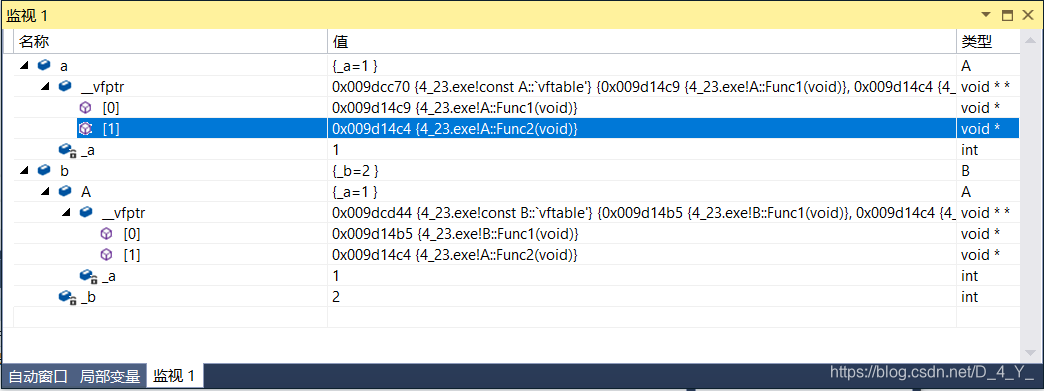Screen dimensions: 1044x391
Task: Click cube icon of B's __vfptr
Action: point(87,213)
